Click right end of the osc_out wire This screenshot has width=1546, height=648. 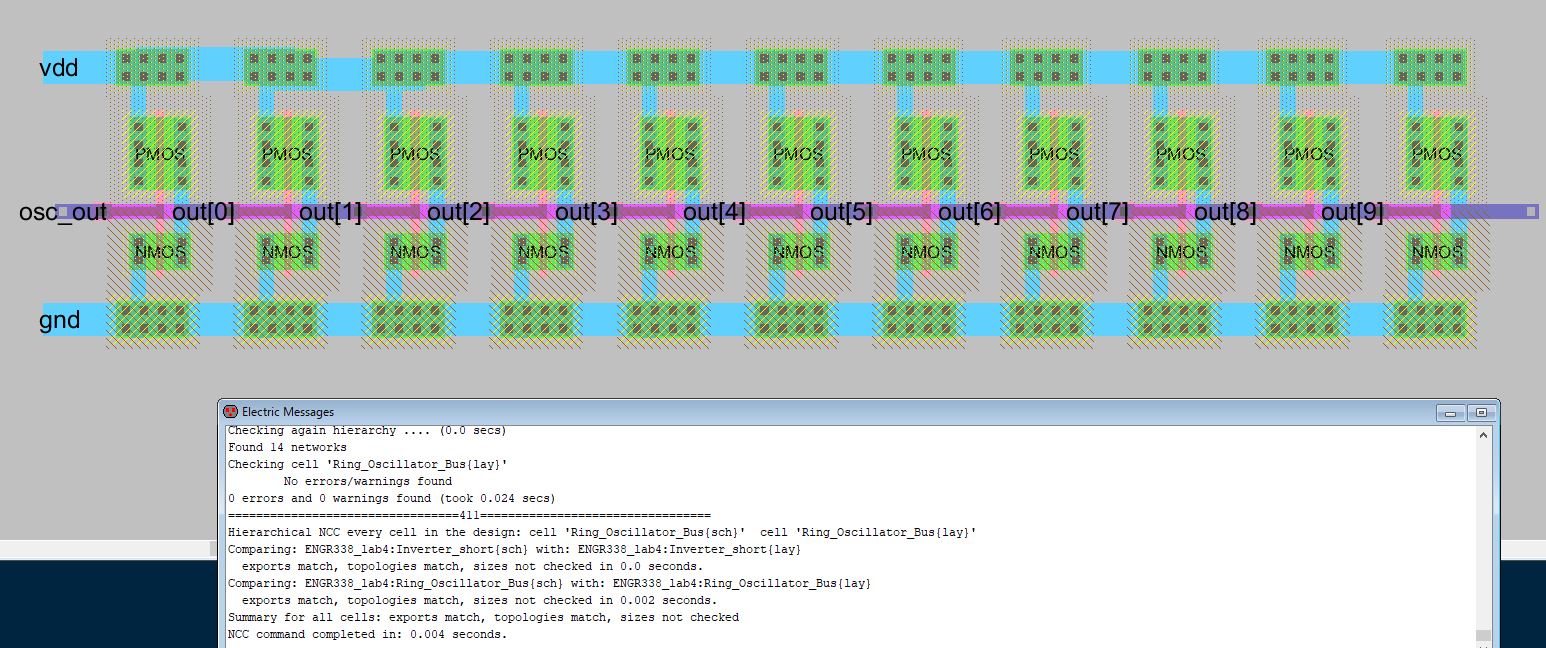click(1530, 211)
